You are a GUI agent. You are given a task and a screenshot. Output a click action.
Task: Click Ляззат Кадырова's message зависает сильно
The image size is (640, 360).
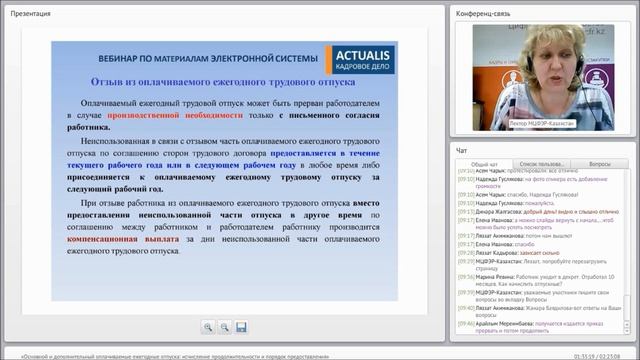pyautogui.click(x=509, y=253)
